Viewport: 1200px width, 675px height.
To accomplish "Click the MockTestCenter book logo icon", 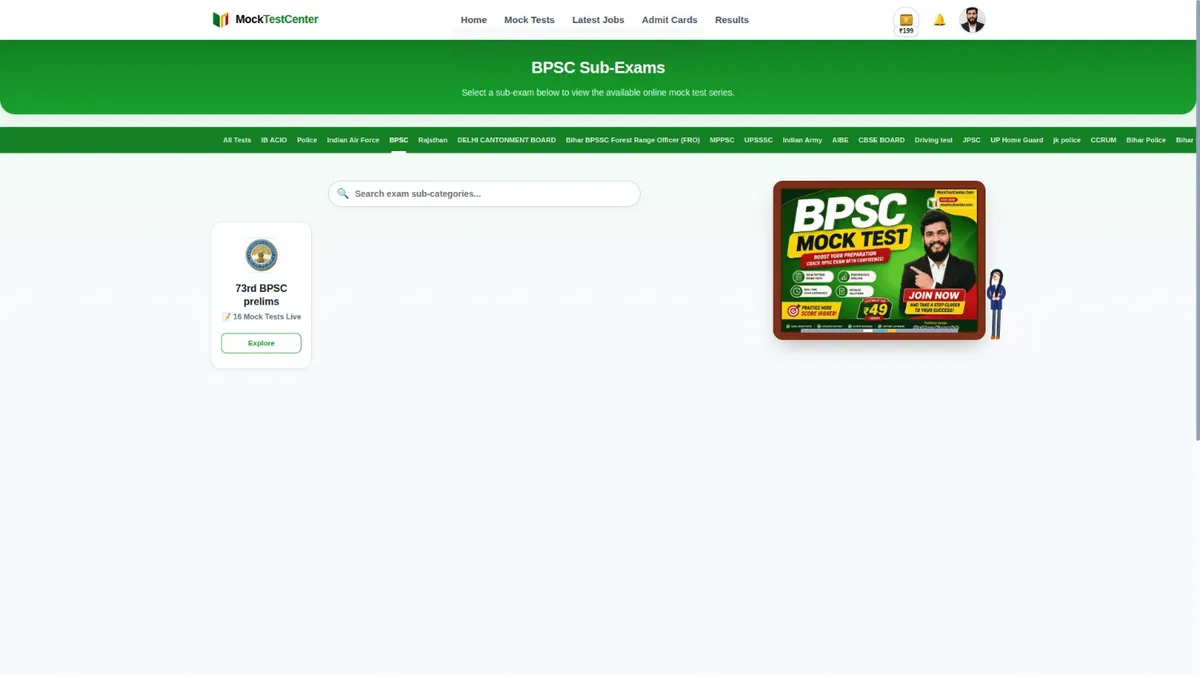I will tap(221, 20).
